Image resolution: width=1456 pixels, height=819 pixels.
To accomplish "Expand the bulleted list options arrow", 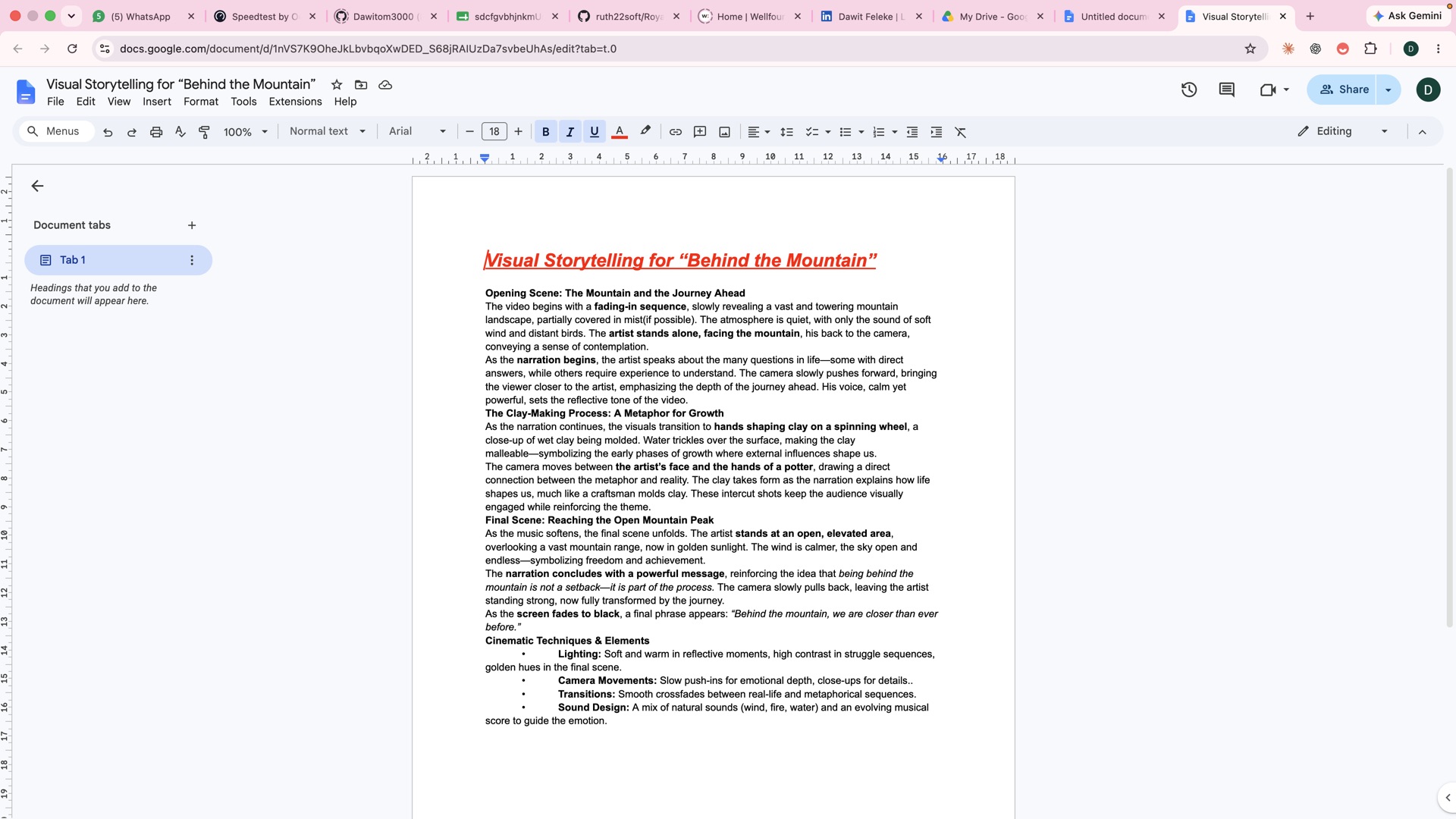I will [861, 132].
